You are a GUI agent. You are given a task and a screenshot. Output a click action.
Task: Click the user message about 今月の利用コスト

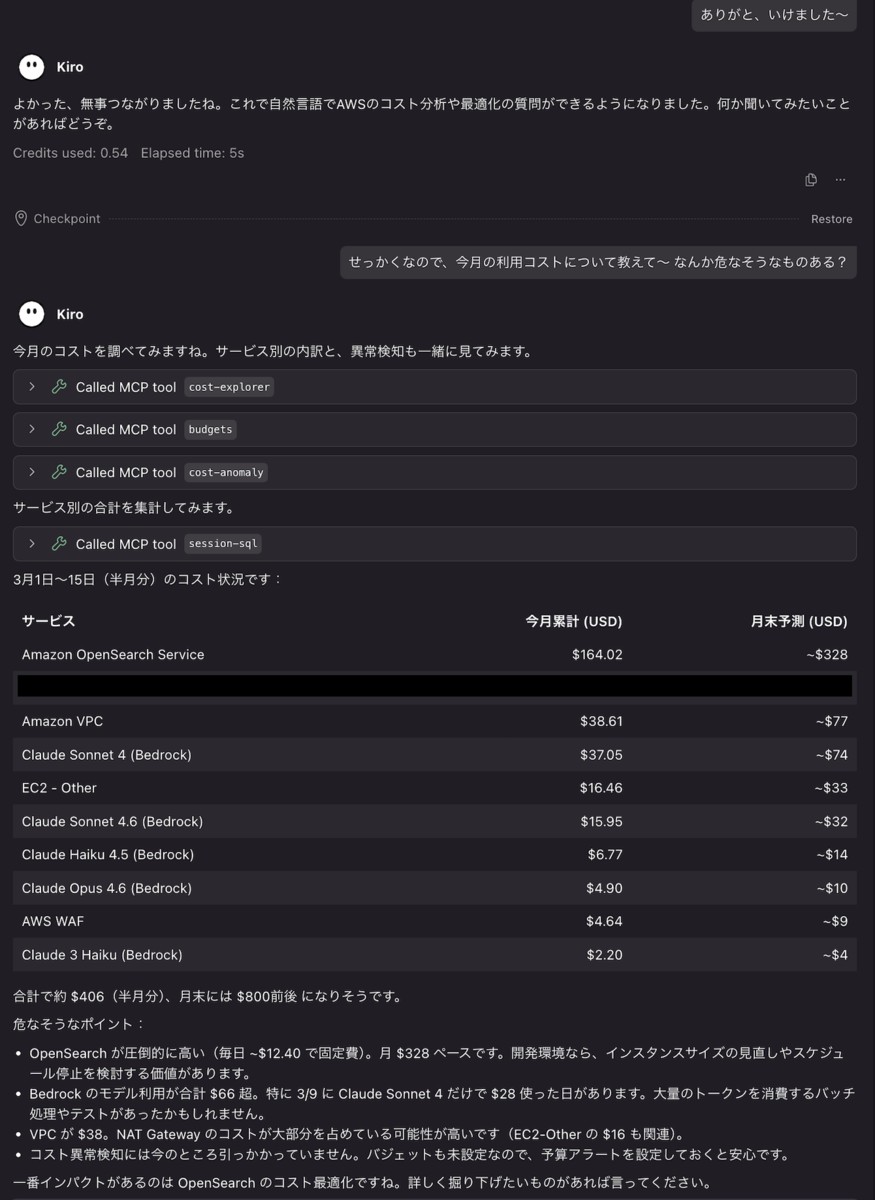click(598, 262)
